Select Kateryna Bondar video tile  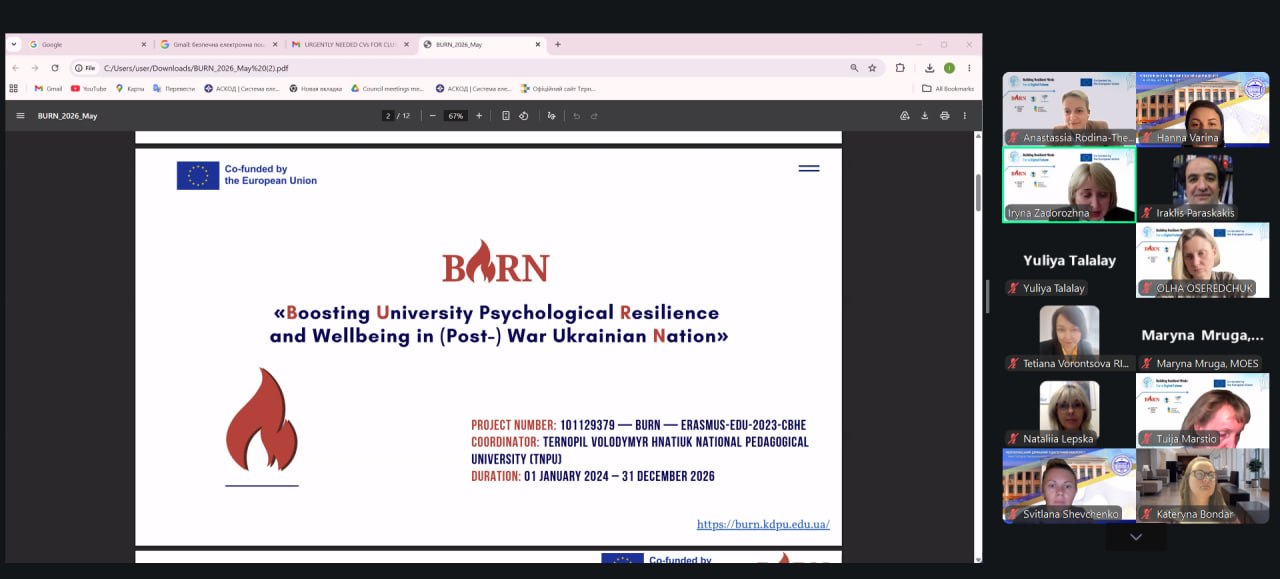(1203, 485)
